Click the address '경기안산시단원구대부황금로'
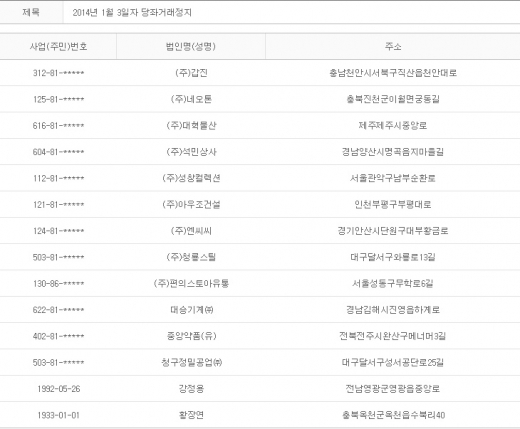The image size is (520, 429). (393, 231)
